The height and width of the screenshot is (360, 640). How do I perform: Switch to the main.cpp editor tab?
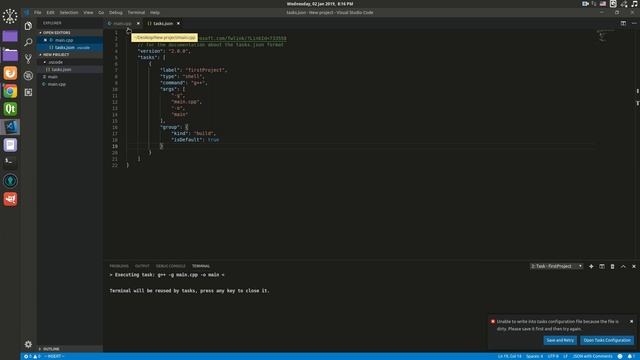point(122,23)
